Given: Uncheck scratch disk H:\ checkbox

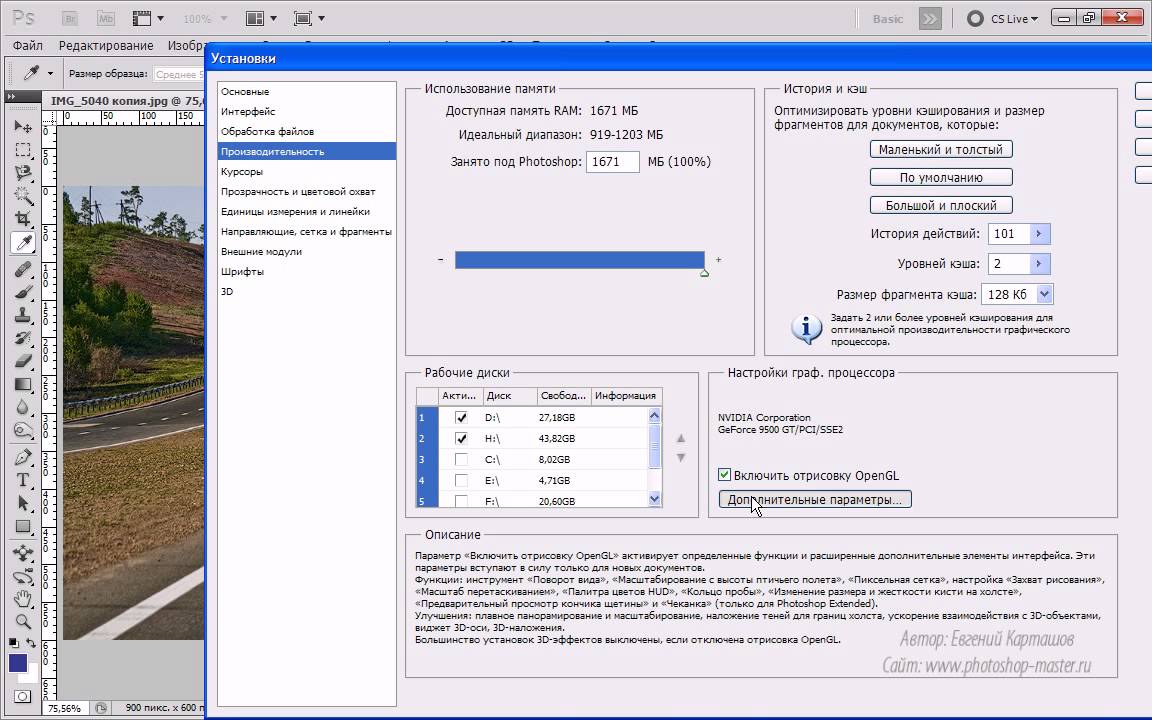Looking at the screenshot, I should click(461, 439).
